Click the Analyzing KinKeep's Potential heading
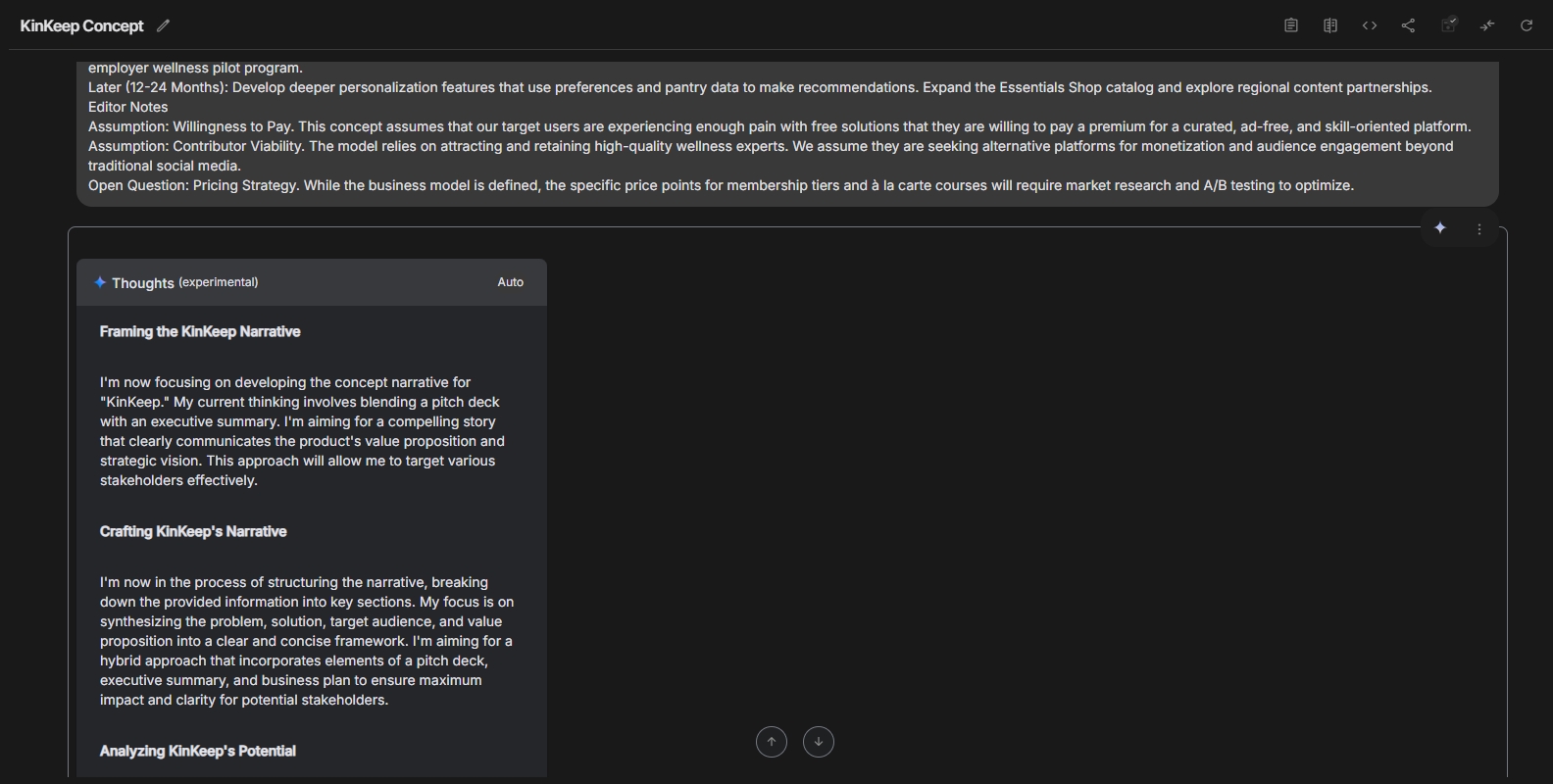The image size is (1553, 784). (198, 751)
